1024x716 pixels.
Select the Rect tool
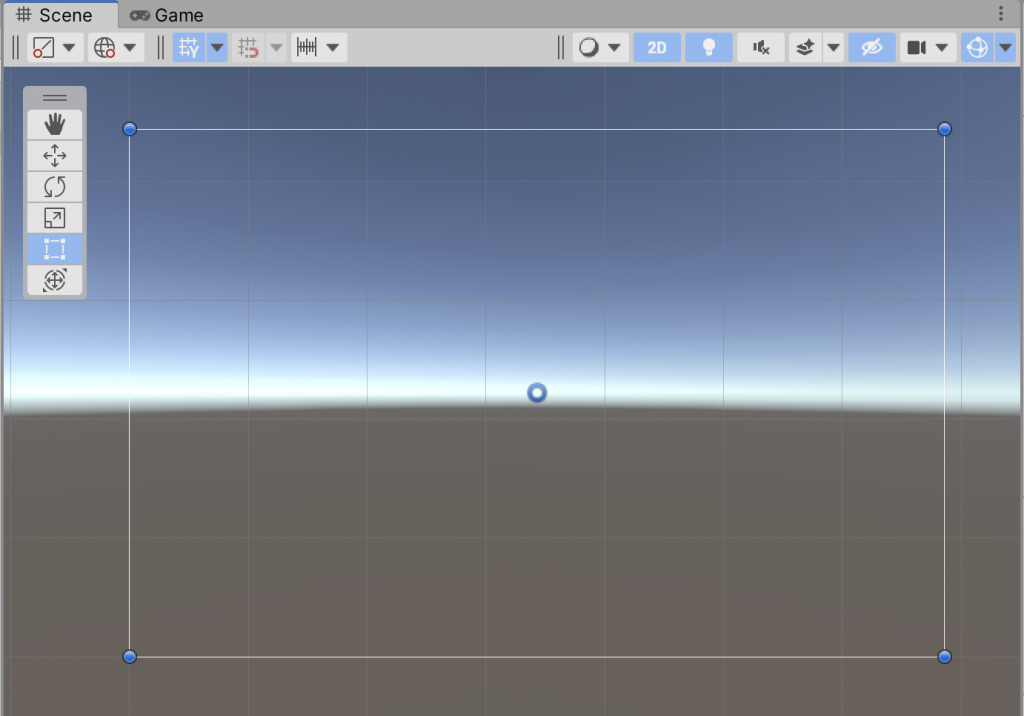(55, 249)
